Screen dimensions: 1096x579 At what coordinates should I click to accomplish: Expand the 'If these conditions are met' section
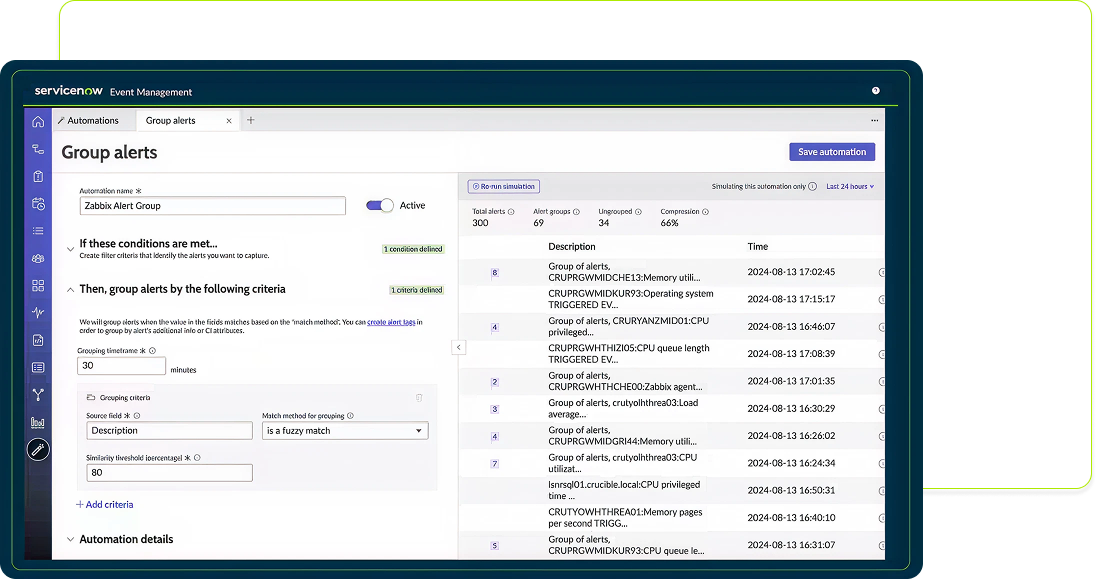click(x=70, y=248)
